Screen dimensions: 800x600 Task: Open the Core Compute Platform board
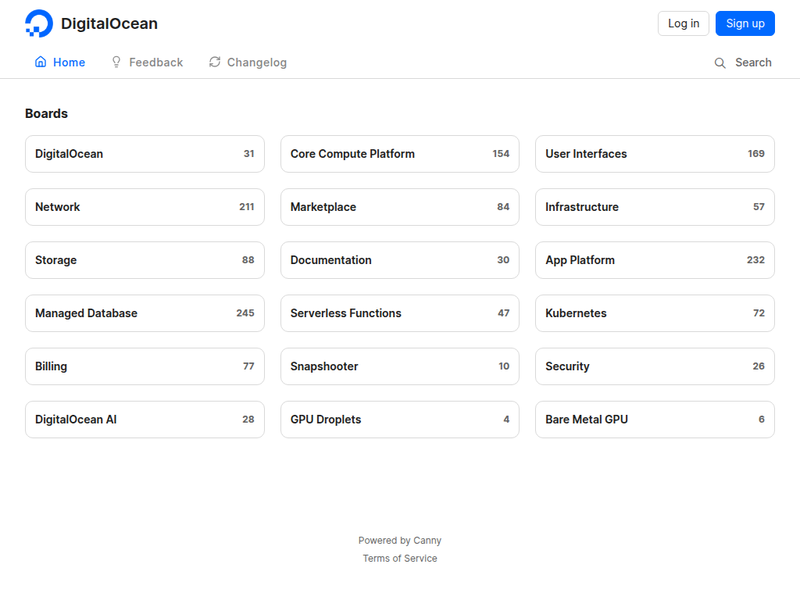(x=400, y=154)
